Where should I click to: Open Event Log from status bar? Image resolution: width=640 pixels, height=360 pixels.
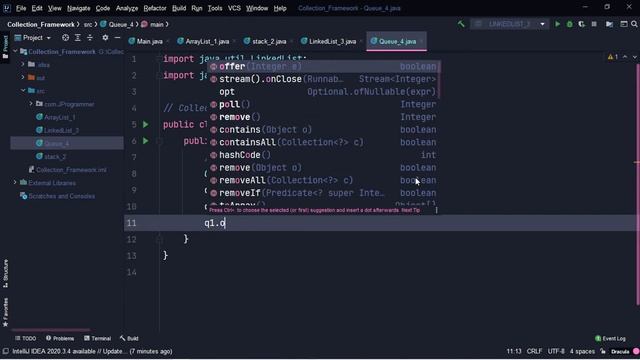tap(610, 338)
